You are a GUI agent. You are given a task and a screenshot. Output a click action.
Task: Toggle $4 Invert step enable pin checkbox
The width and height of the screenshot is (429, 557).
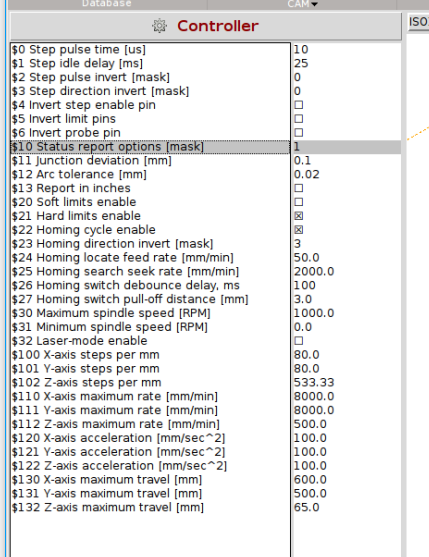point(299,105)
